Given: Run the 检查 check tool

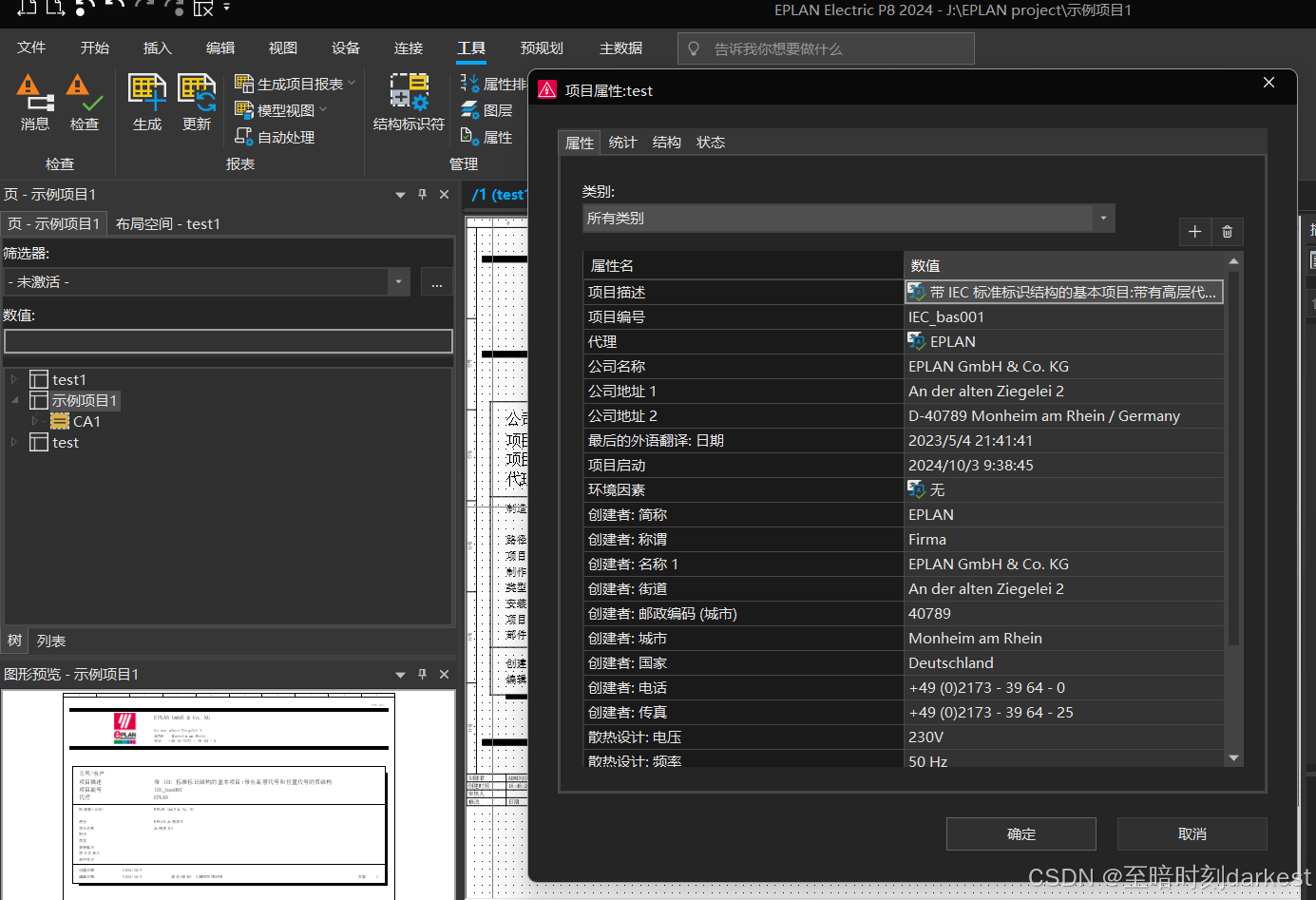Looking at the screenshot, I should click(85, 103).
